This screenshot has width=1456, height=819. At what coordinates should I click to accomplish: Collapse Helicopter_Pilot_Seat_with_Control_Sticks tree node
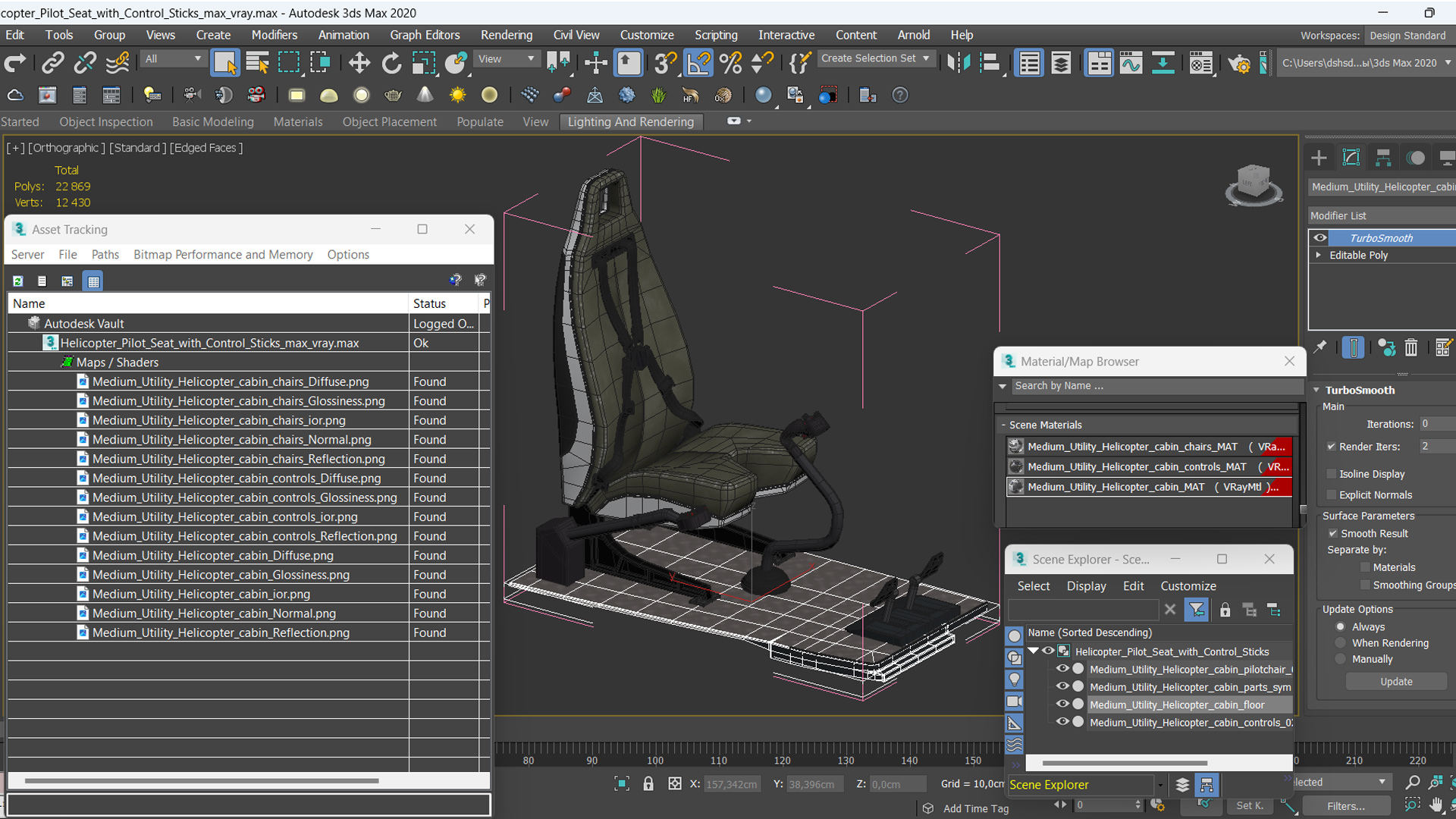tap(1033, 651)
